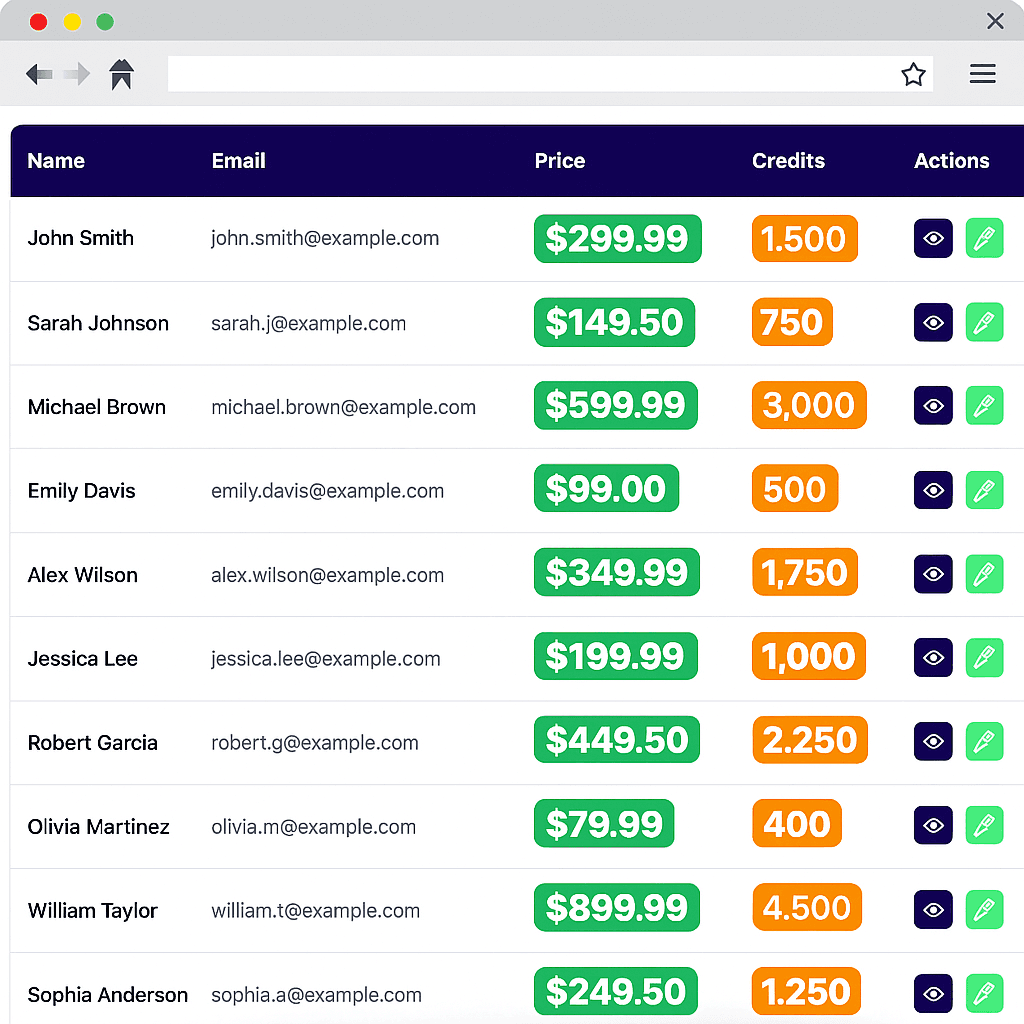1024x1024 pixels.
Task: Click the eye icon in William Taylor's row
Action: [x=933, y=910]
